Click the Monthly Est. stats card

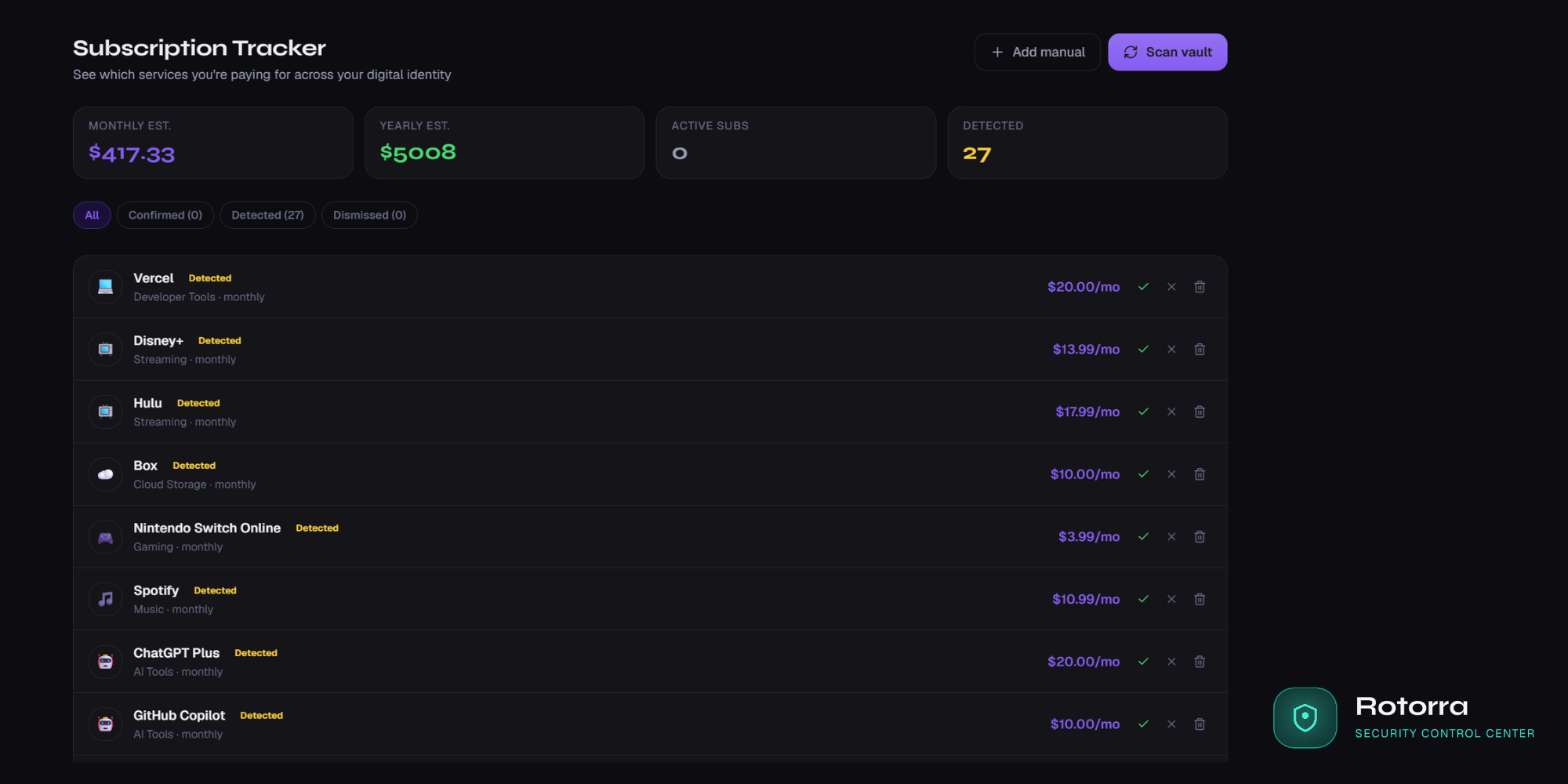coord(212,142)
